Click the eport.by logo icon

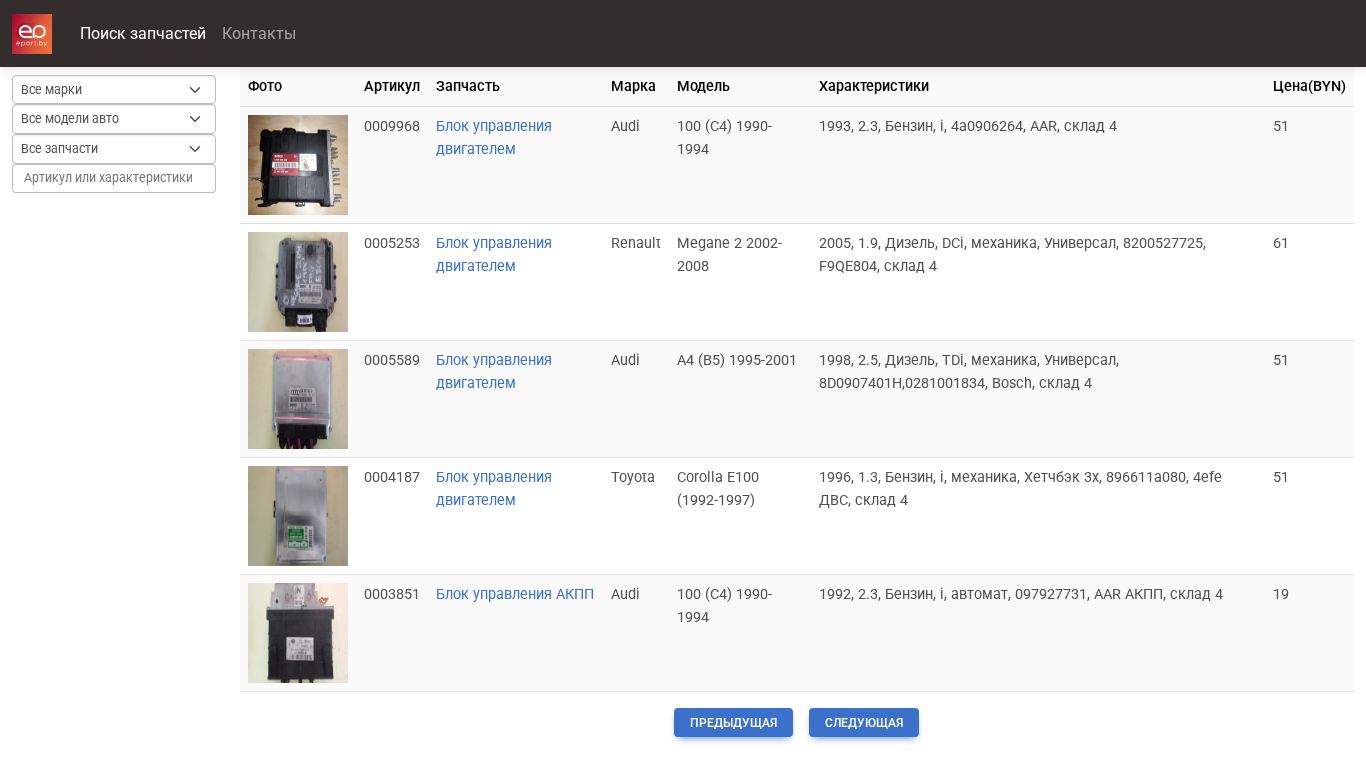click(32, 34)
